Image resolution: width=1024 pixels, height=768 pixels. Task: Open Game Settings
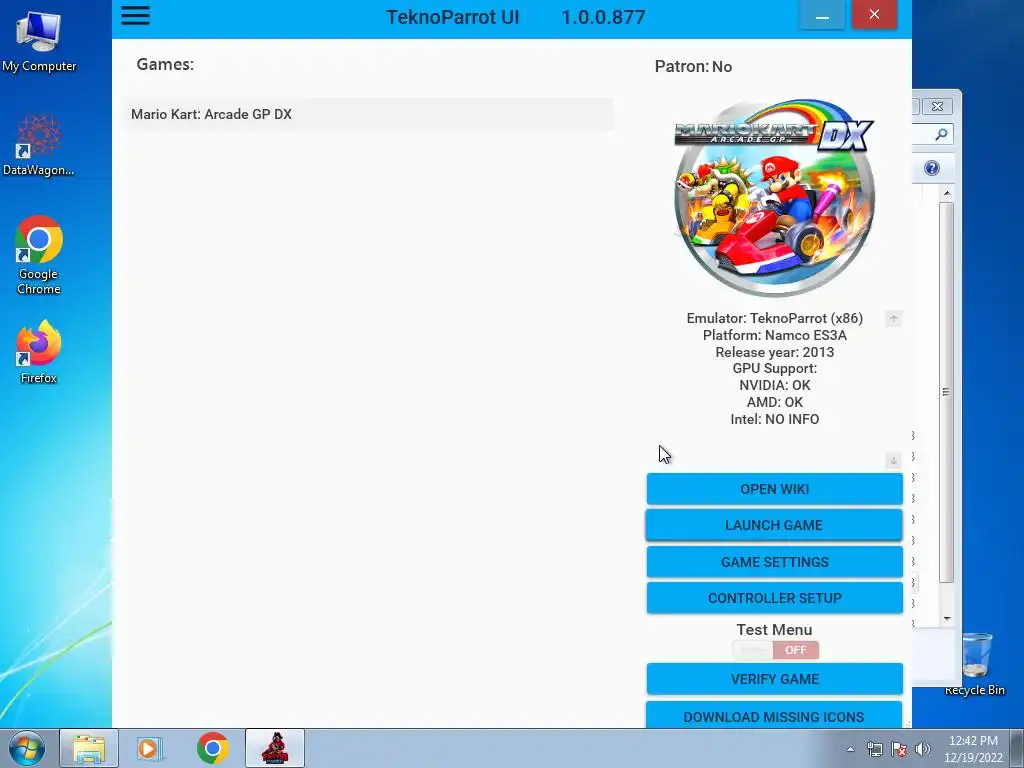click(x=775, y=562)
